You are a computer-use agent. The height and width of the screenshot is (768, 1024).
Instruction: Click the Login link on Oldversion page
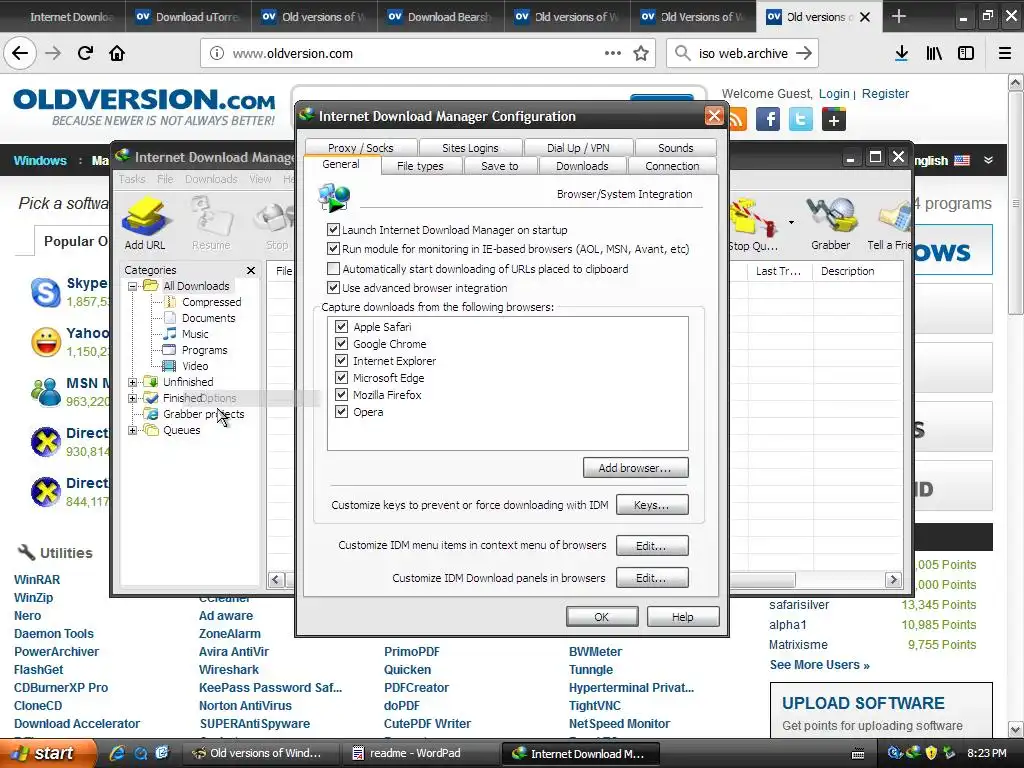[x=834, y=93]
